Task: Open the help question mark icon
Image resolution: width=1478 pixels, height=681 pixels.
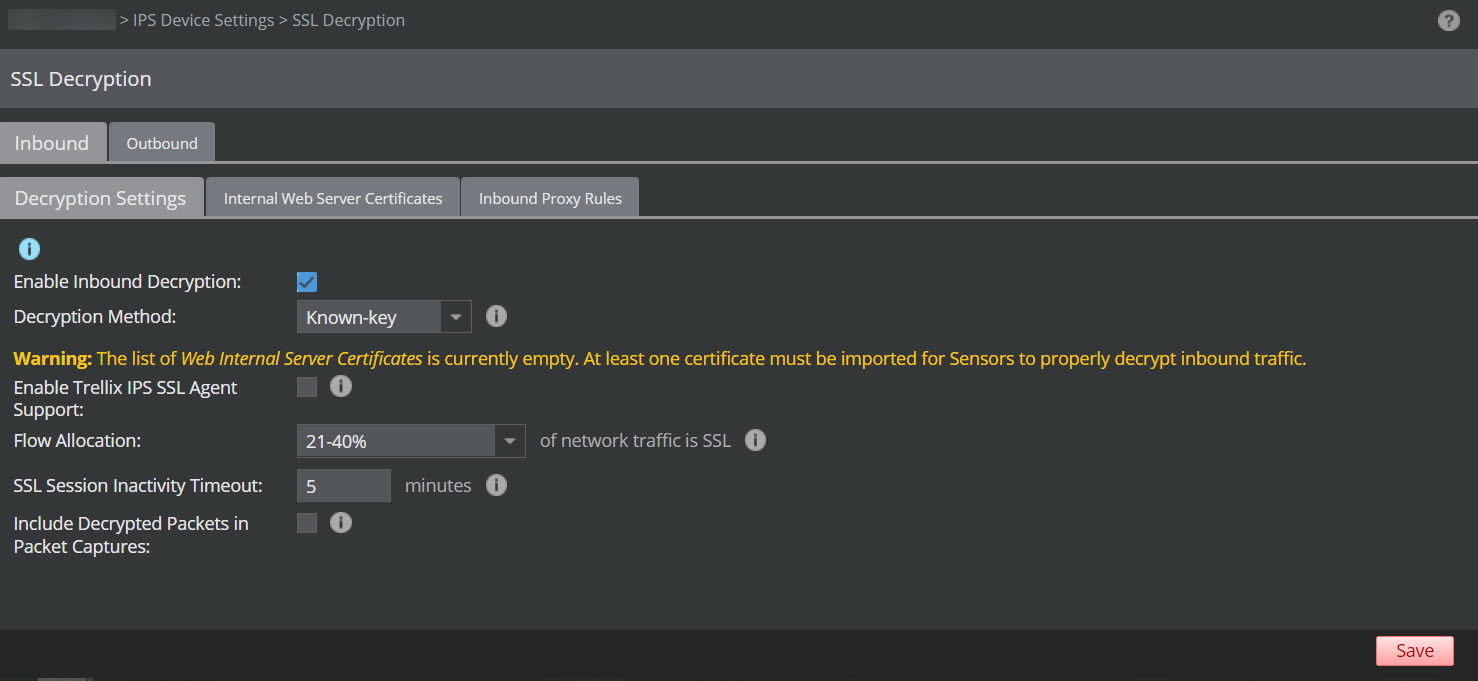Action: pyautogui.click(x=1448, y=20)
